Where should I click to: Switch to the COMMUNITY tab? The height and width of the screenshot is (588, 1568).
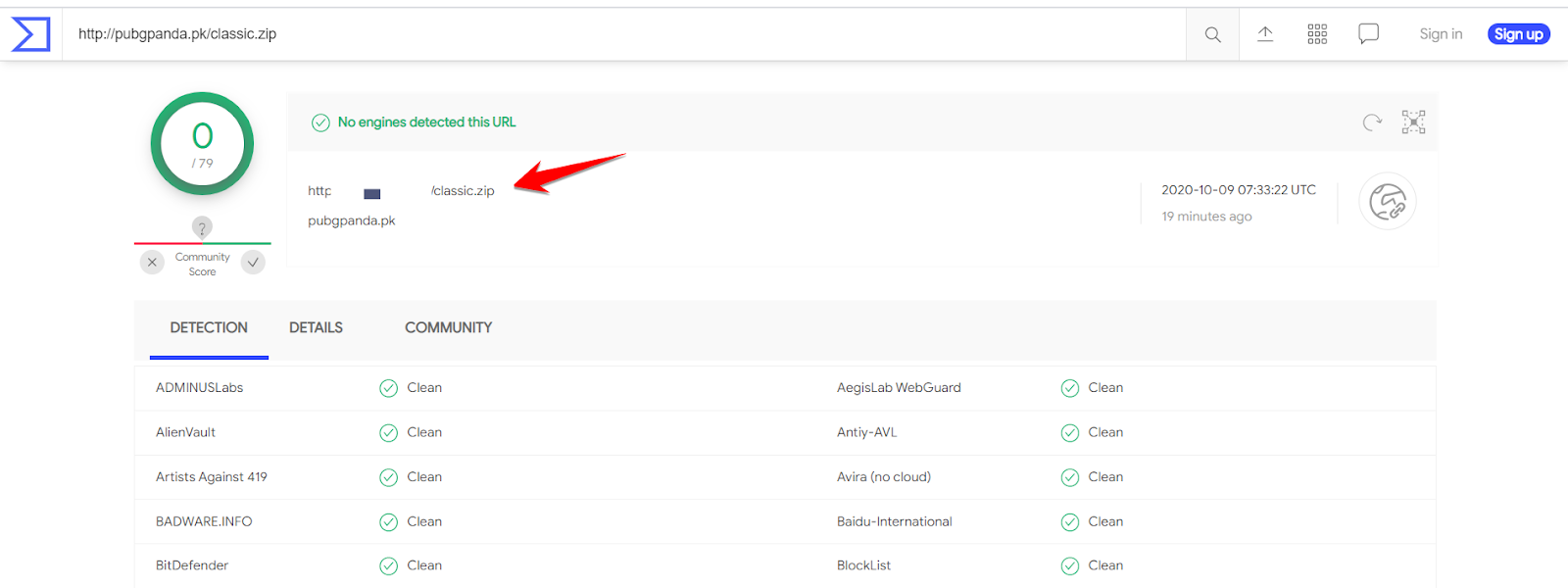(449, 328)
